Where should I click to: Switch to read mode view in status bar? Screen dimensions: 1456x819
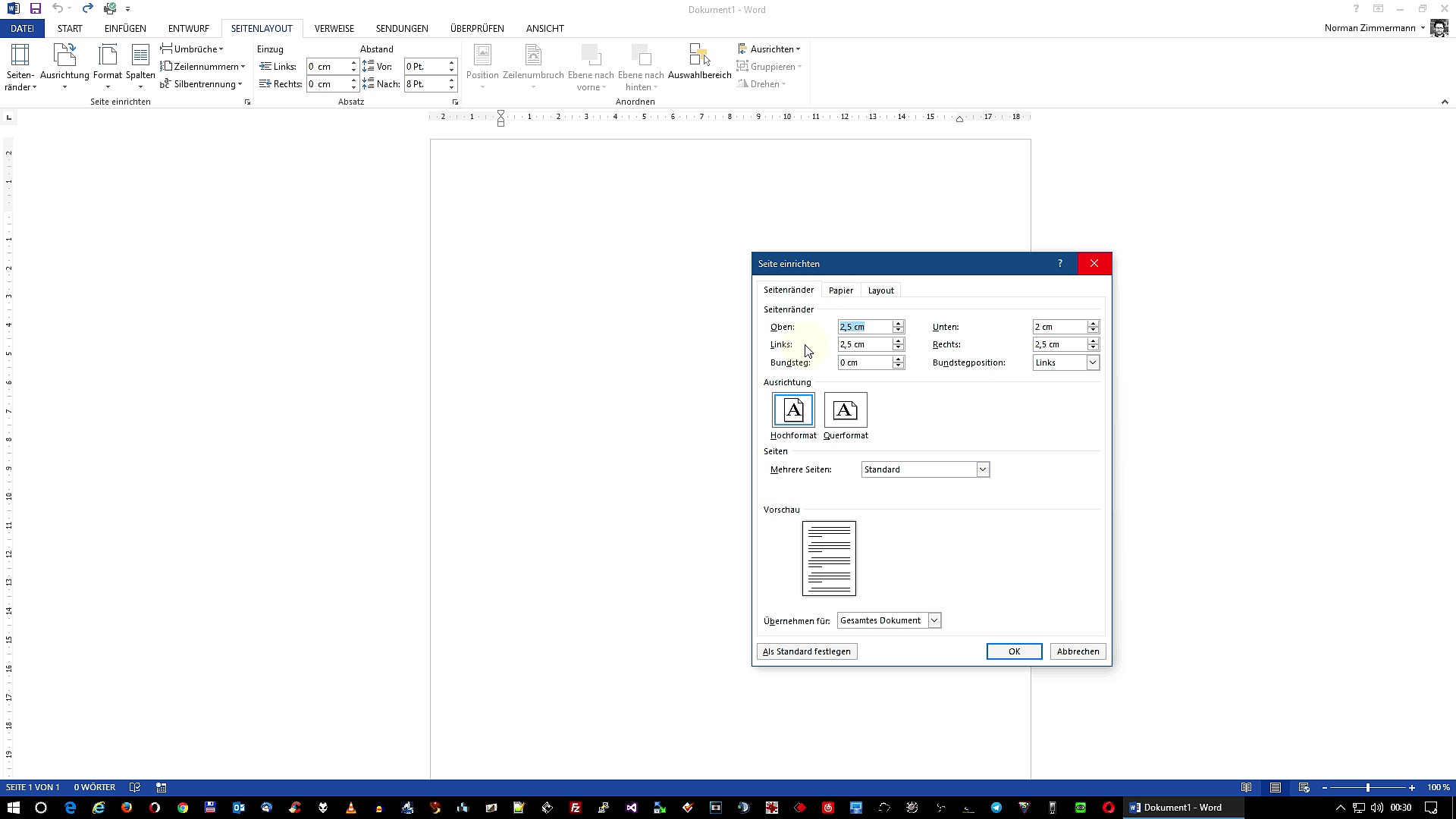tap(1246, 787)
